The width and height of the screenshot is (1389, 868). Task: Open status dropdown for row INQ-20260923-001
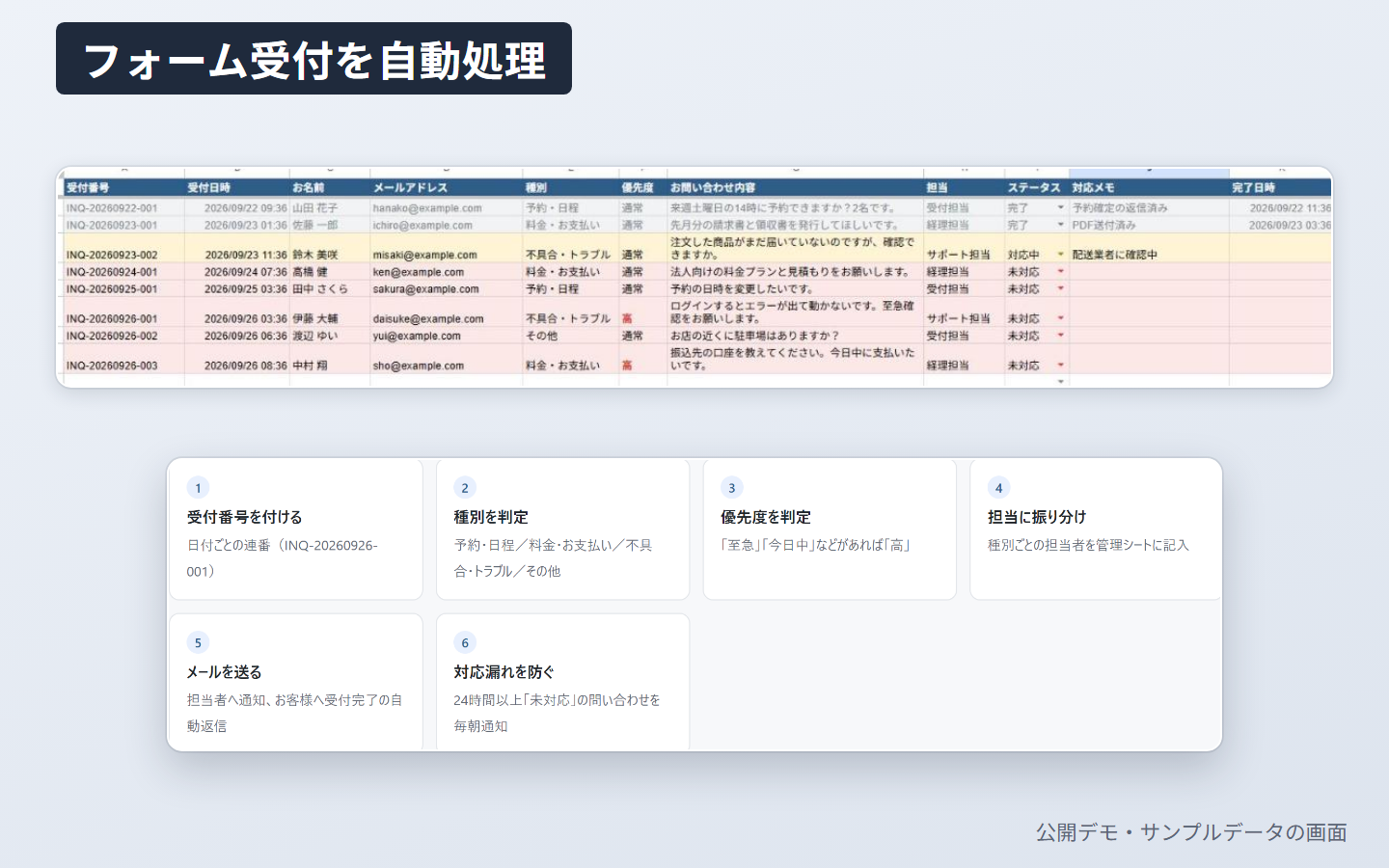click(x=1061, y=225)
